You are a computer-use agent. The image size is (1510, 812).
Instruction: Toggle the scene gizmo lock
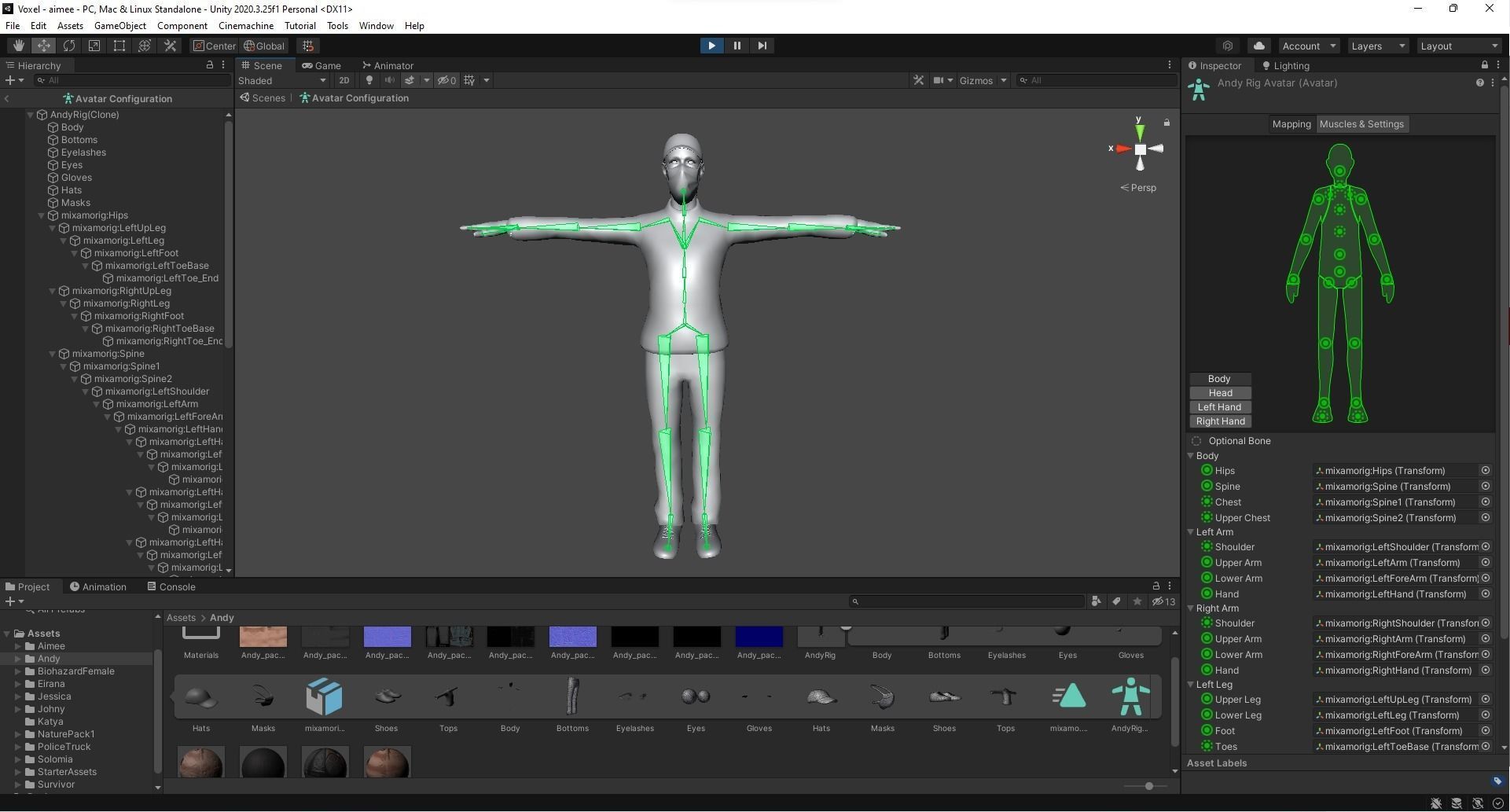tap(1166, 123)
